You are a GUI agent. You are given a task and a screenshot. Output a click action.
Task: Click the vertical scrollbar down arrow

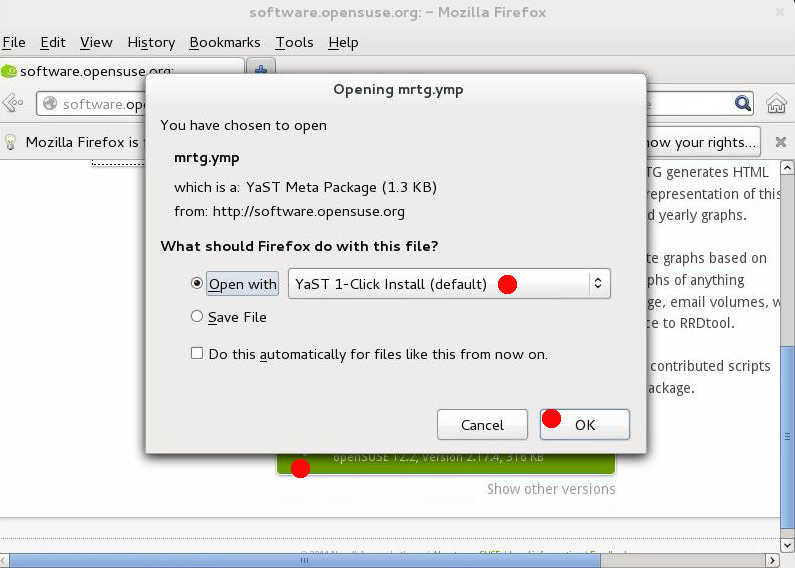[x=787, y=545]
